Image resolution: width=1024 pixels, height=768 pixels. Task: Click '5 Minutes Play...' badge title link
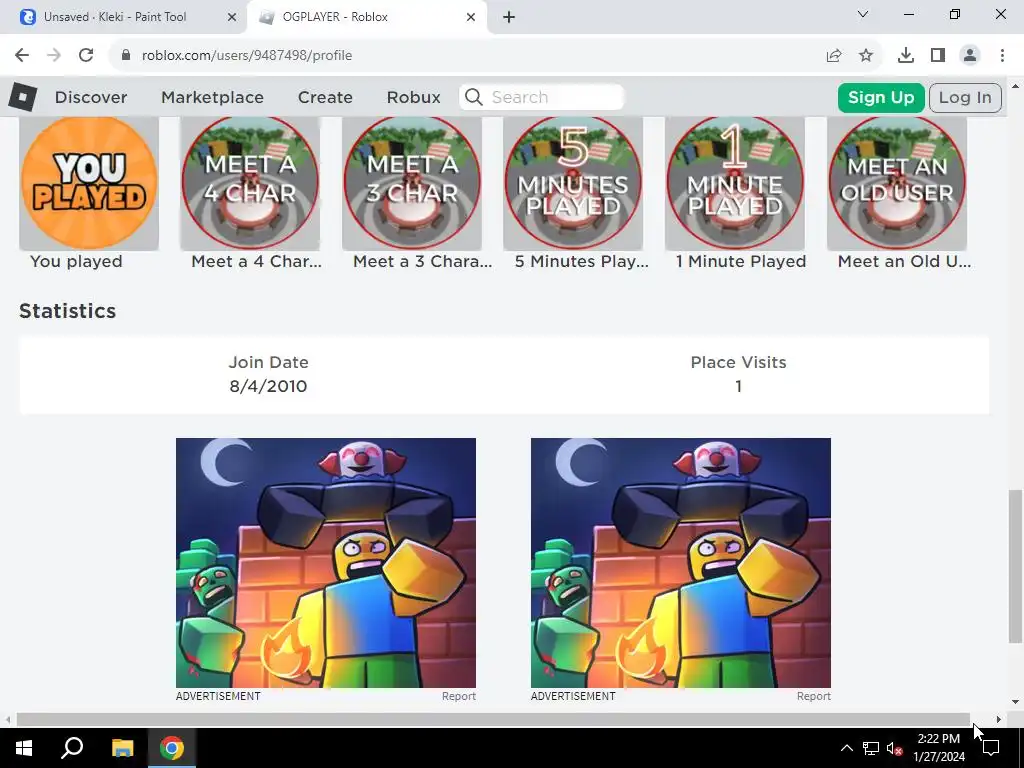coord(582,261)
